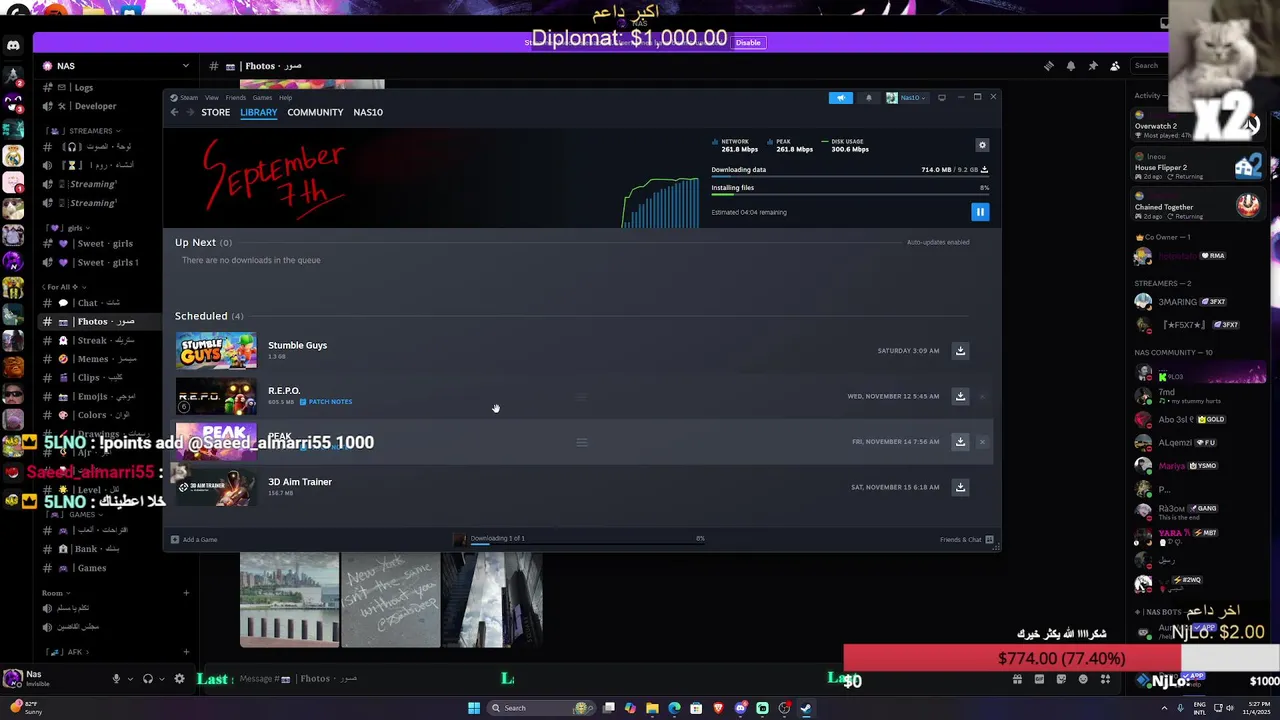The width and height of the screenshot is (1280, 720).
Task: Open Steam download settings gear
Action: (x=982, y=145)
